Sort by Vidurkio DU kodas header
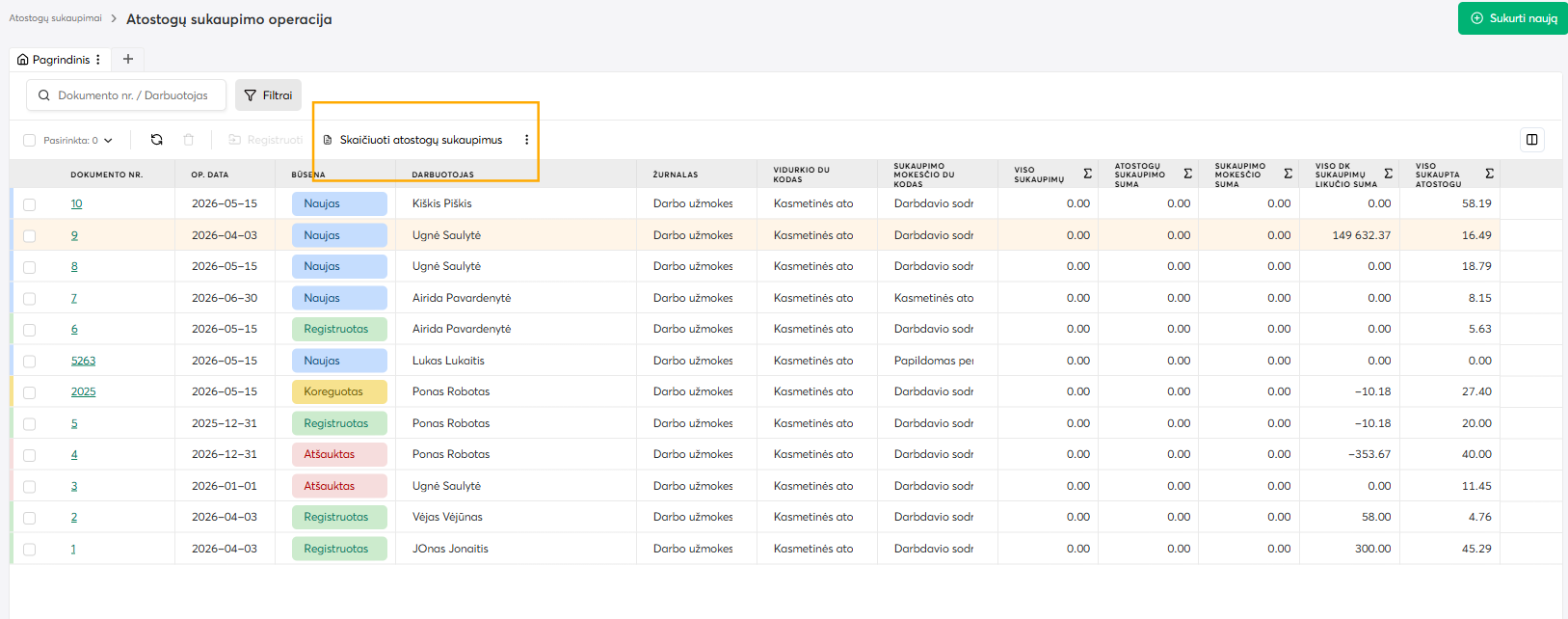This screenshot has height=619, width=1568. click(801, 175)
